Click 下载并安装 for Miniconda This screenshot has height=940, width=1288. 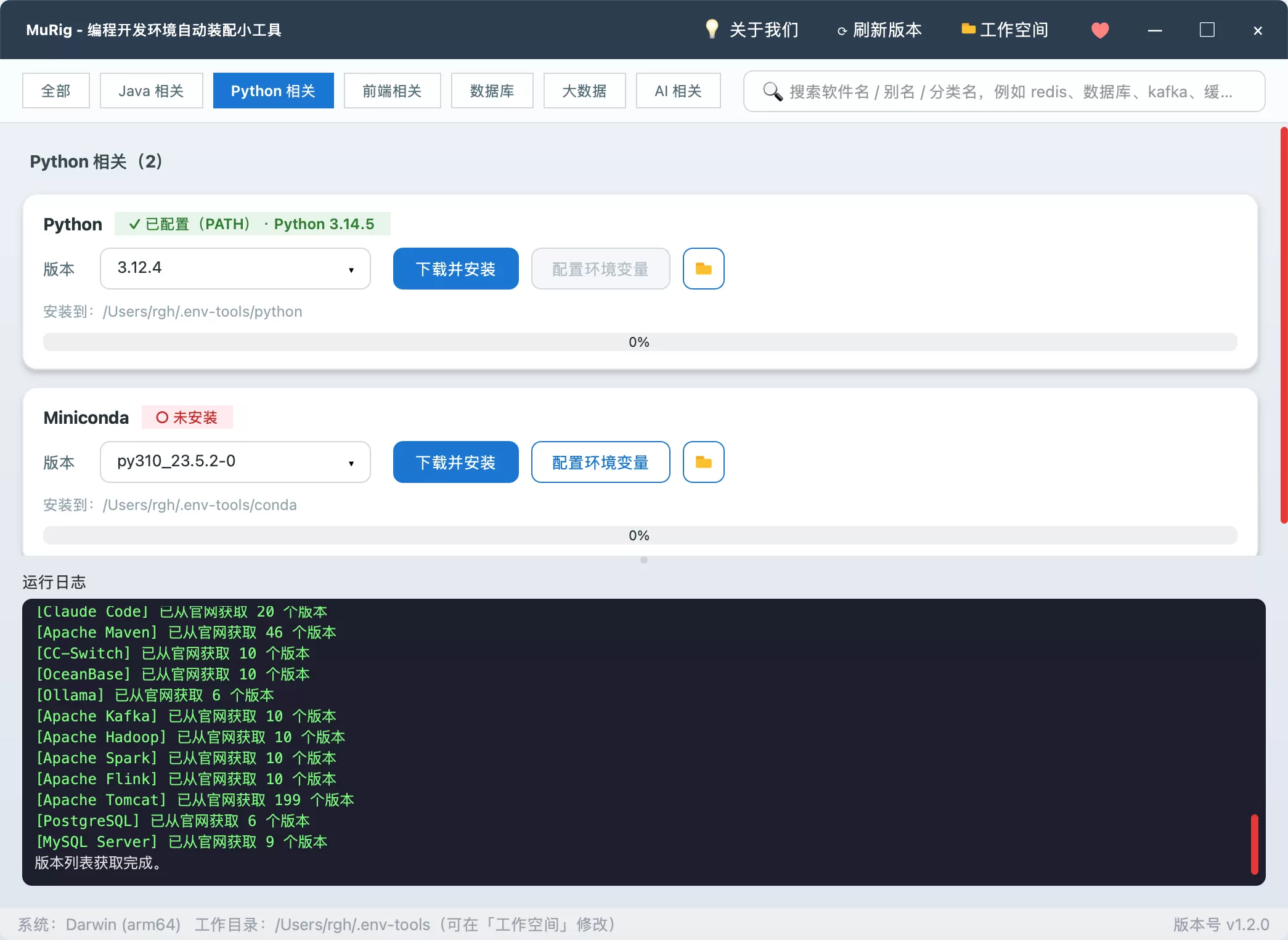456,462
